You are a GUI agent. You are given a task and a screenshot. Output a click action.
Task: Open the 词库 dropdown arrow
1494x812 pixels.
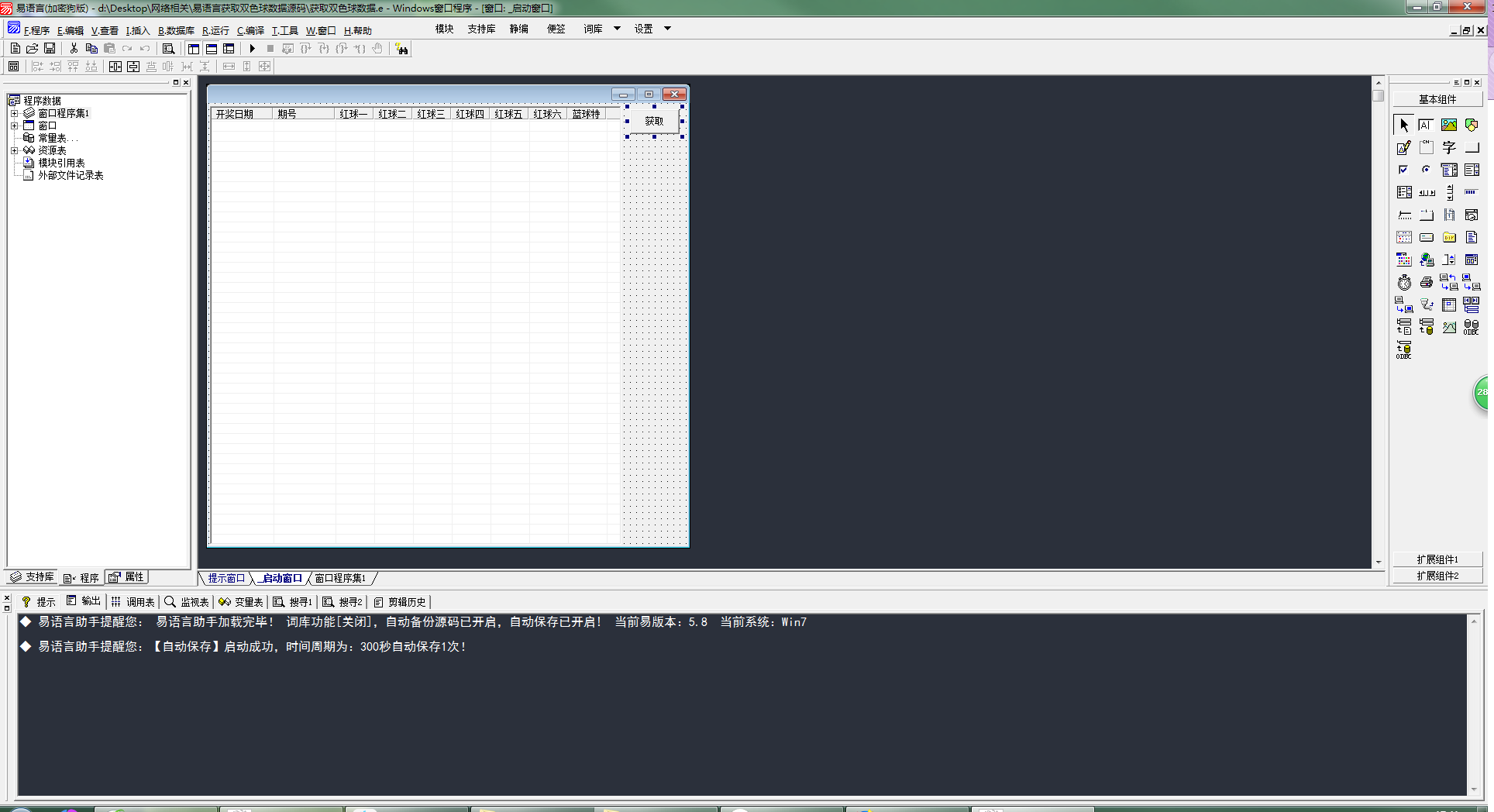617,29
